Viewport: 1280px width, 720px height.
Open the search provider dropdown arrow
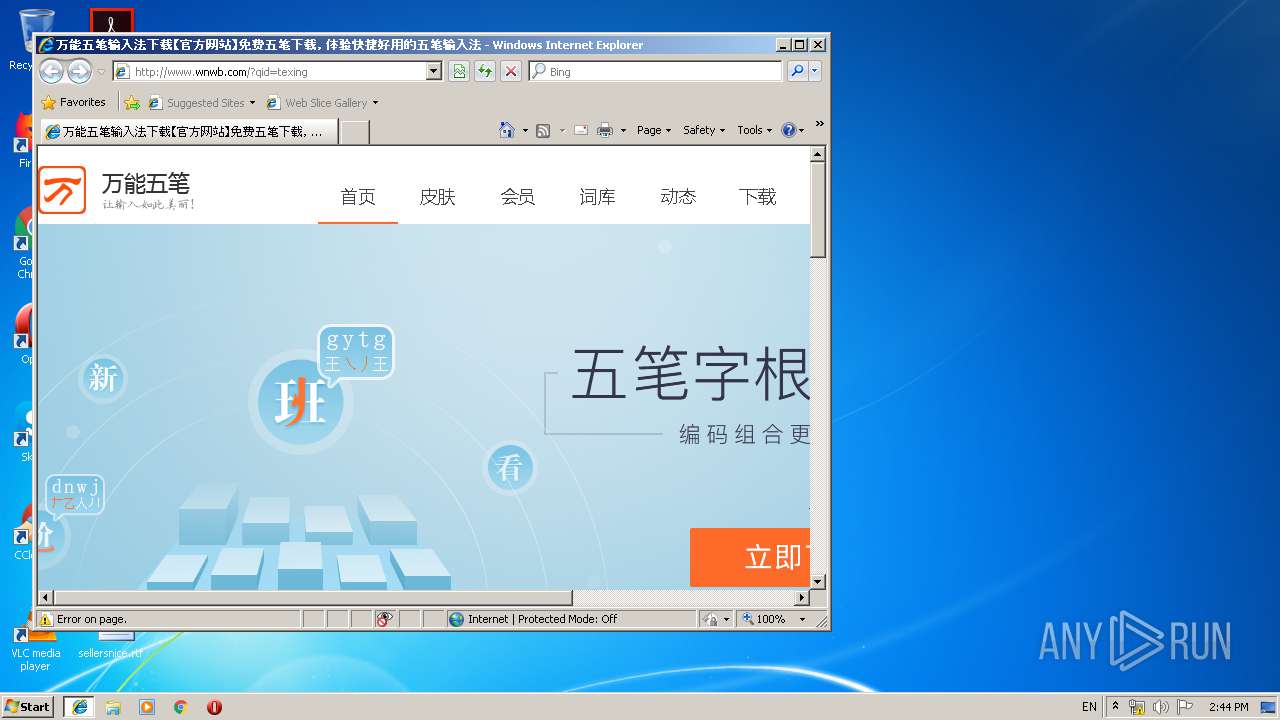click(x=815, y=71)
